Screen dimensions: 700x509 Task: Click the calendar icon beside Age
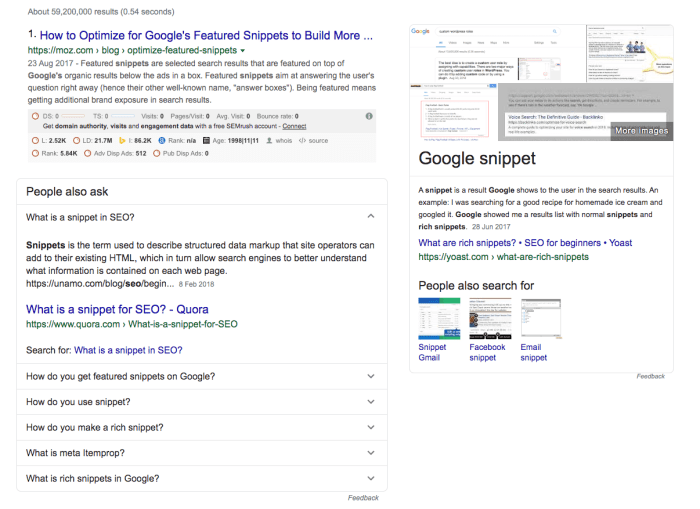click(x=206, y=141)
